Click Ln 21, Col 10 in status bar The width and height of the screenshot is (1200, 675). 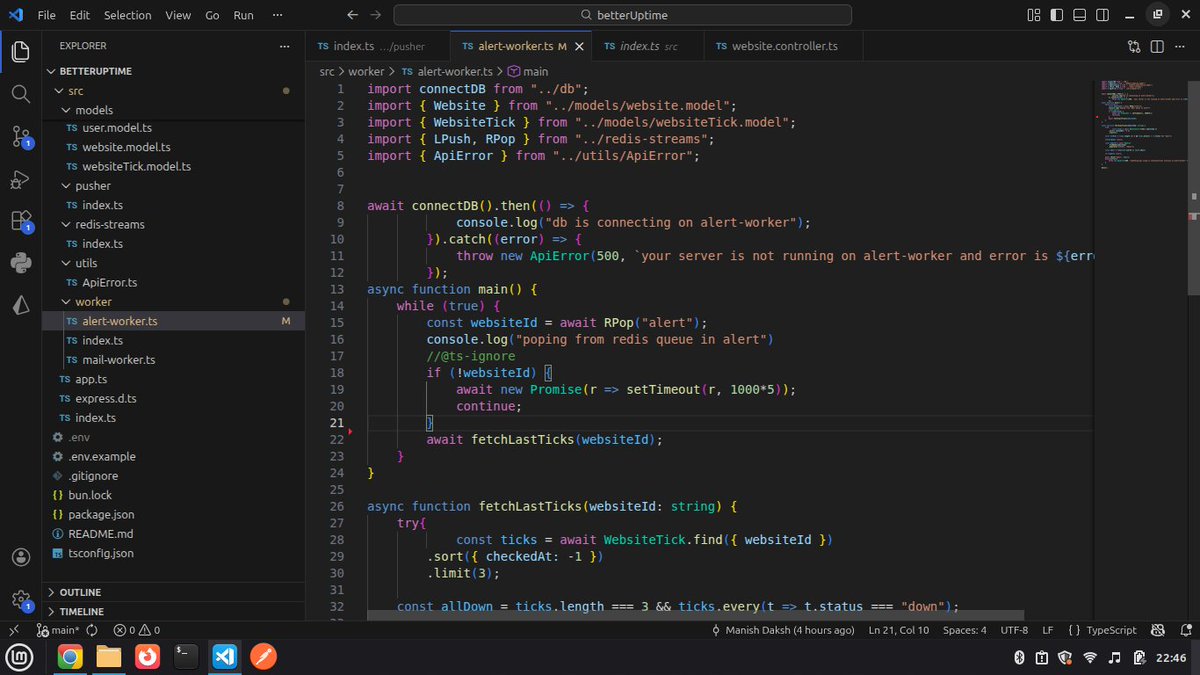click(899, 630)
